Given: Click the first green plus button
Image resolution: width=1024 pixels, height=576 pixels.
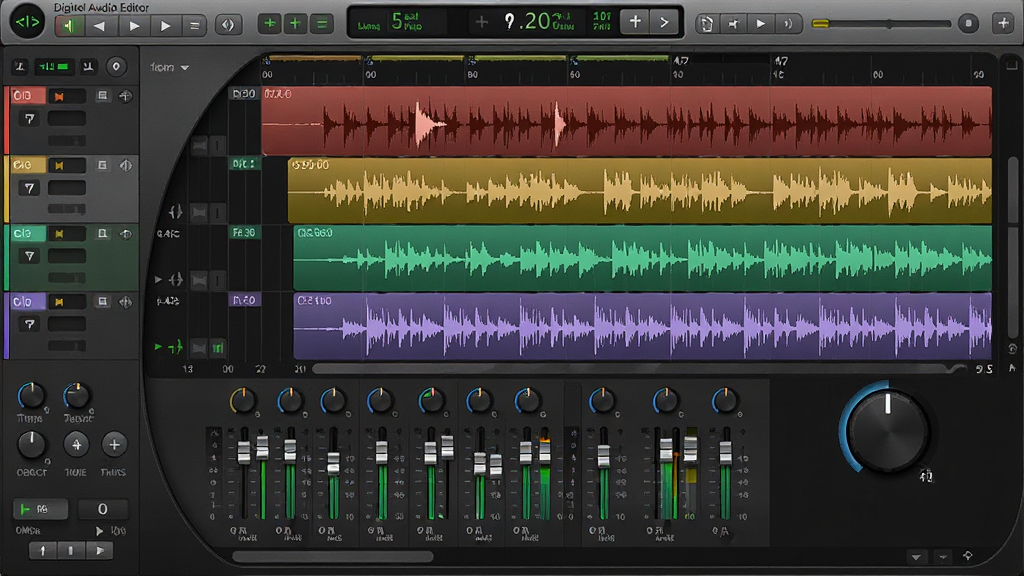Looking at the screenshot, I should [269, 24].
